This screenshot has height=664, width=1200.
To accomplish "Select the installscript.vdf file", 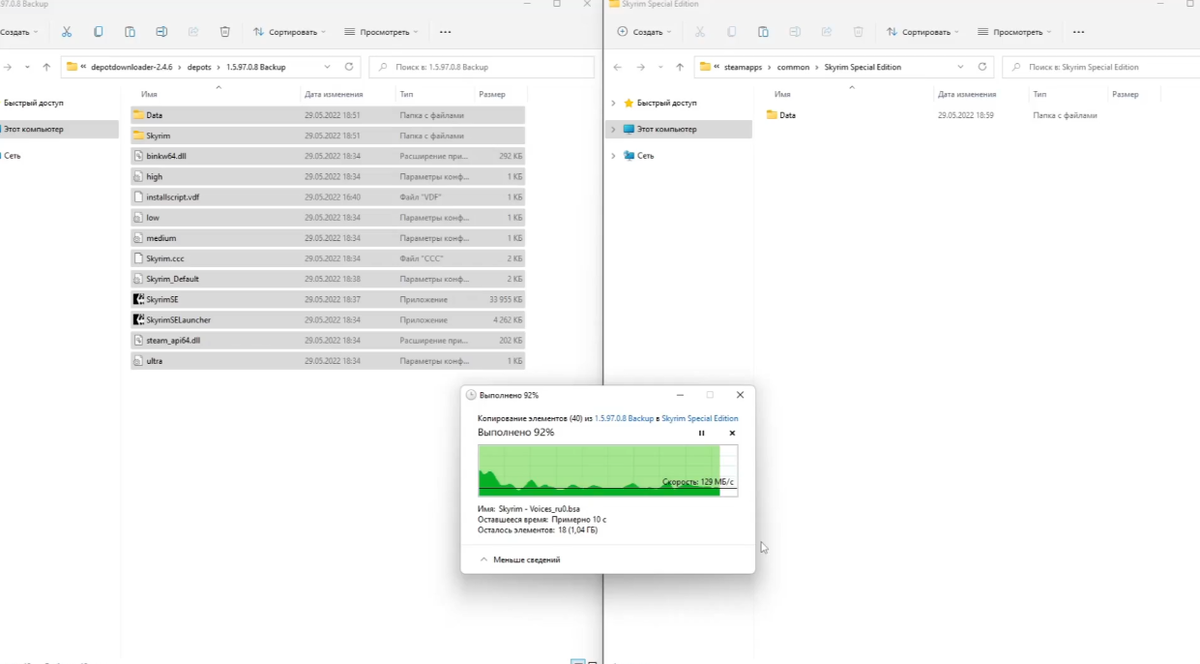I will 327,197.
